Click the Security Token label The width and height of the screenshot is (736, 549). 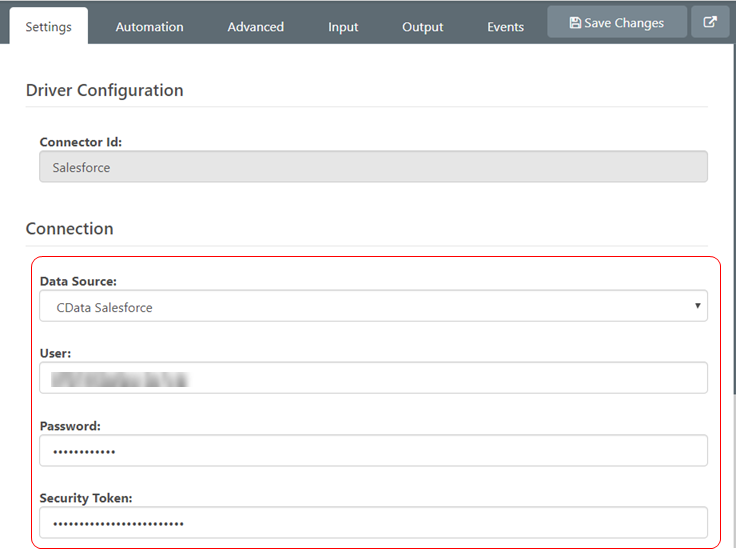86,498
